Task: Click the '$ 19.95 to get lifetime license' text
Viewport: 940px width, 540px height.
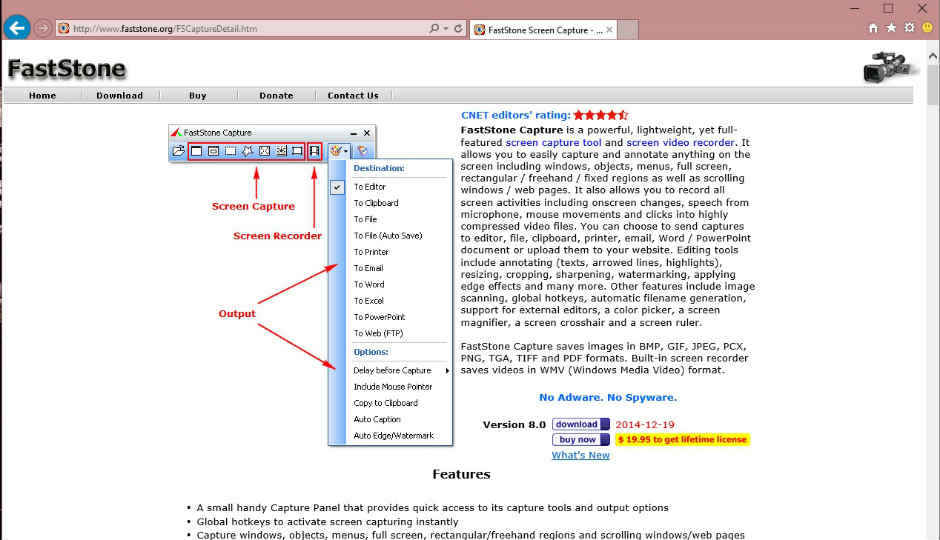Action: click(x=682, y=439)
